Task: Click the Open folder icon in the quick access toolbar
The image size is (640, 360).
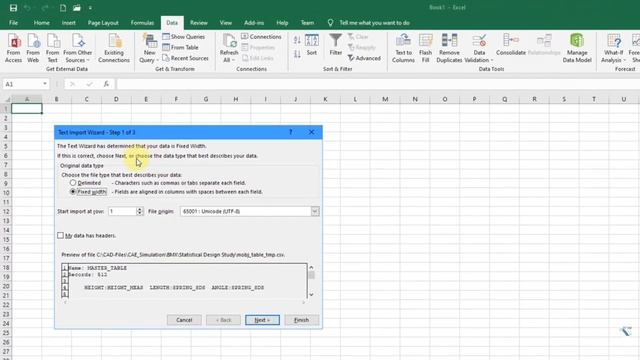Action: click(x=77, y=8)
